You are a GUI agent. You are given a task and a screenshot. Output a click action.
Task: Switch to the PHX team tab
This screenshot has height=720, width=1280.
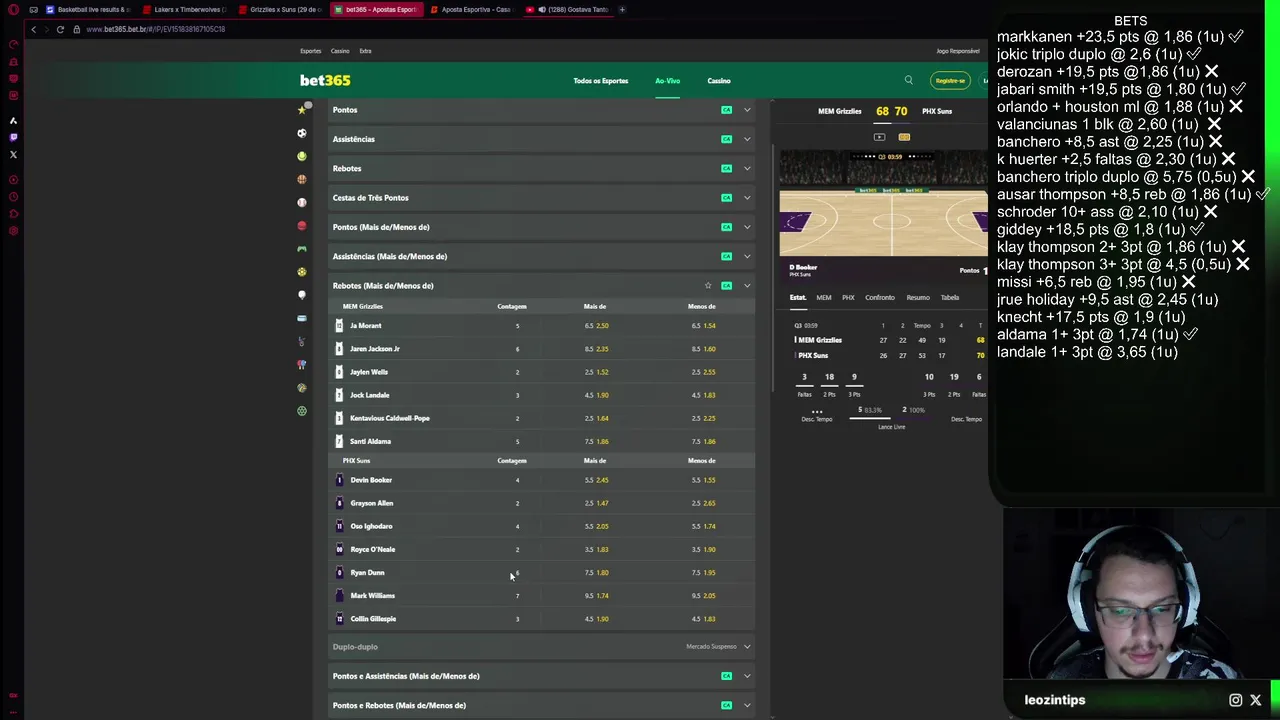pos(848,297)
